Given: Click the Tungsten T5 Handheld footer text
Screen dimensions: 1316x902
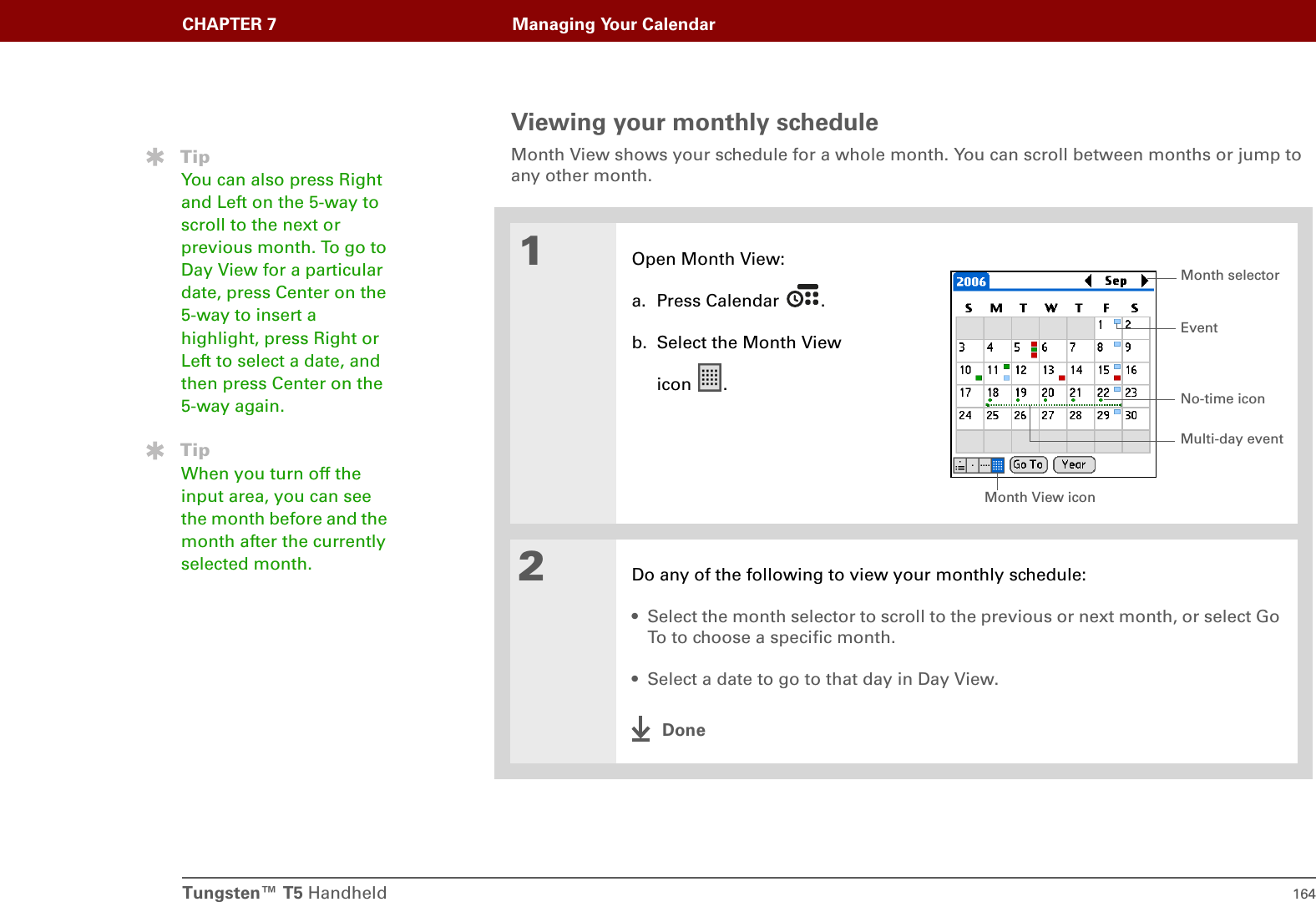Looking at the screenshot, I should point(285,893).
